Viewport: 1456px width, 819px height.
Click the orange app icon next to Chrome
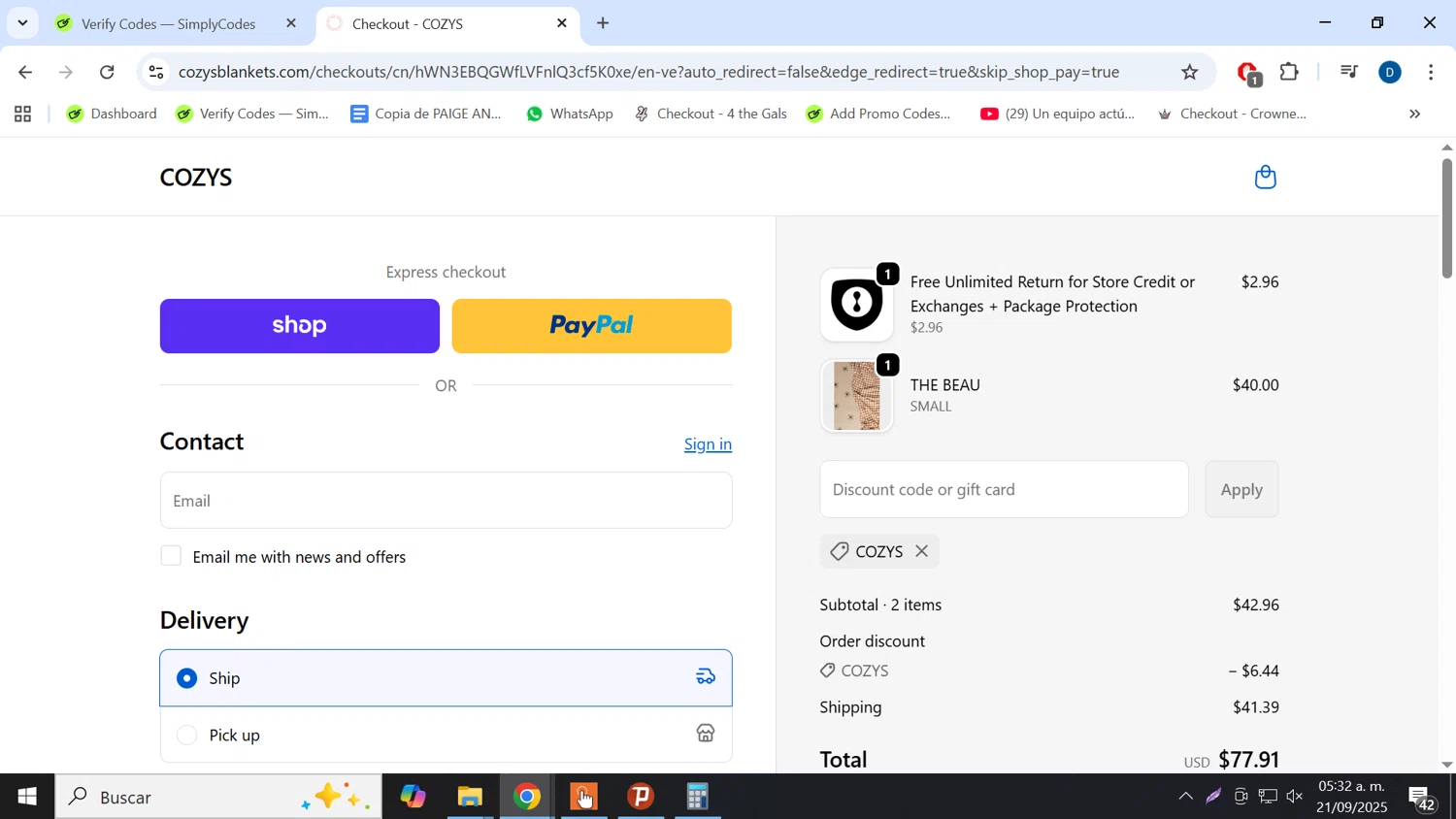tap(583, 797)
